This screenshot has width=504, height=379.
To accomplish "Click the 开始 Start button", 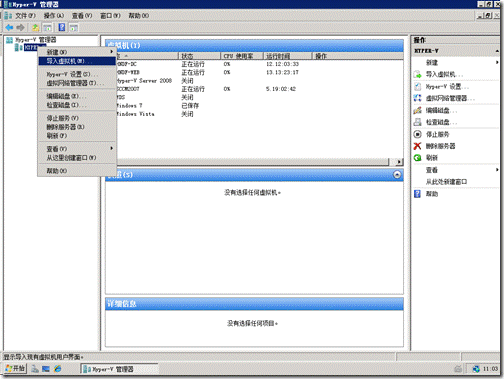I will (x=15, y=369).
